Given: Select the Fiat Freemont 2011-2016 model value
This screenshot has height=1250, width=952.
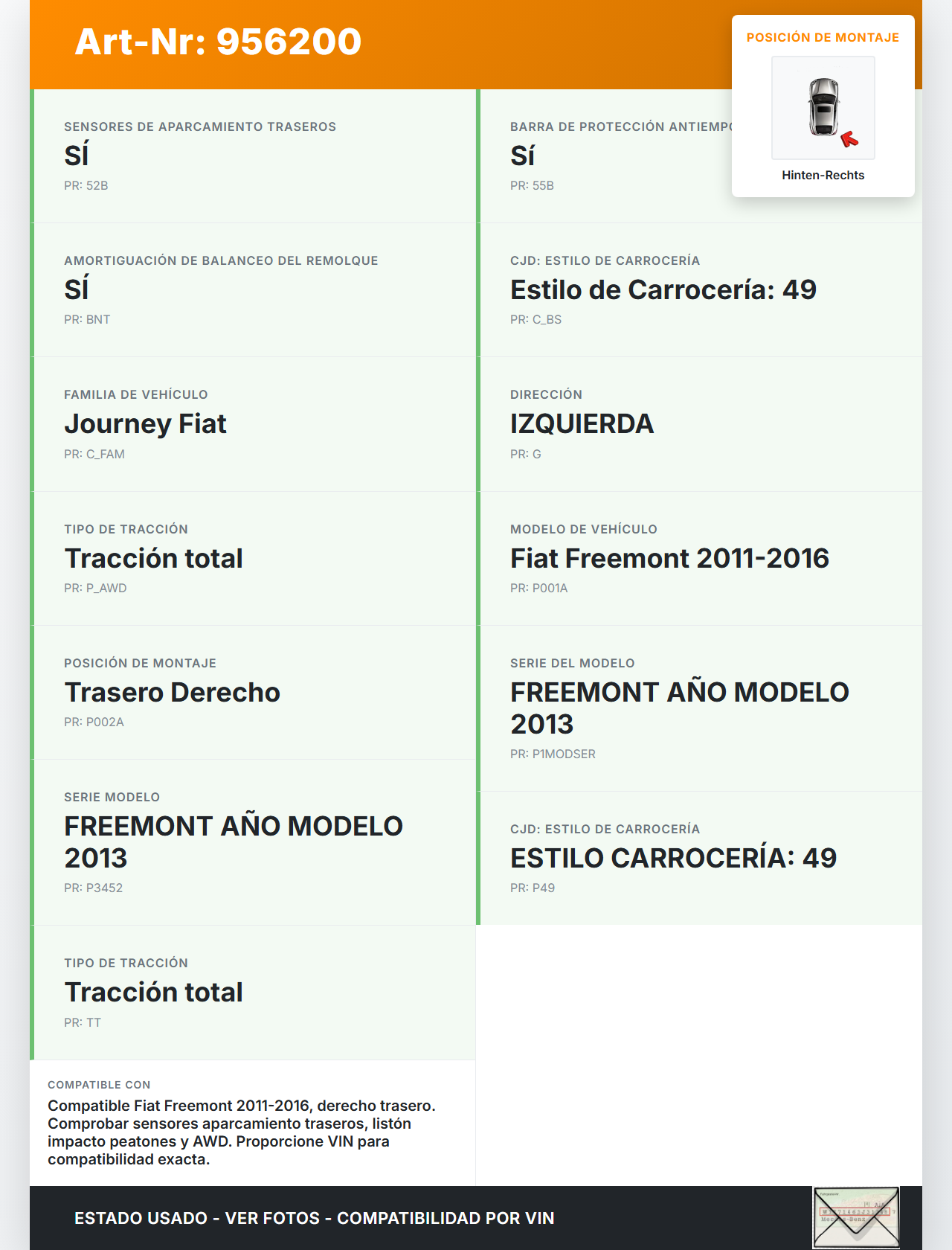Looking at the screenshot, I should pyautogui.click(x=669, y=559).
